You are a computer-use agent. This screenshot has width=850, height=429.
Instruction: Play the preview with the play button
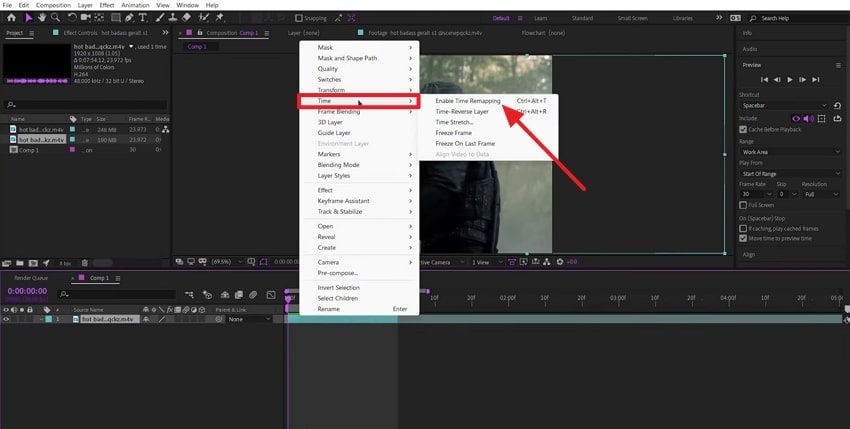(x=790, y=80)
